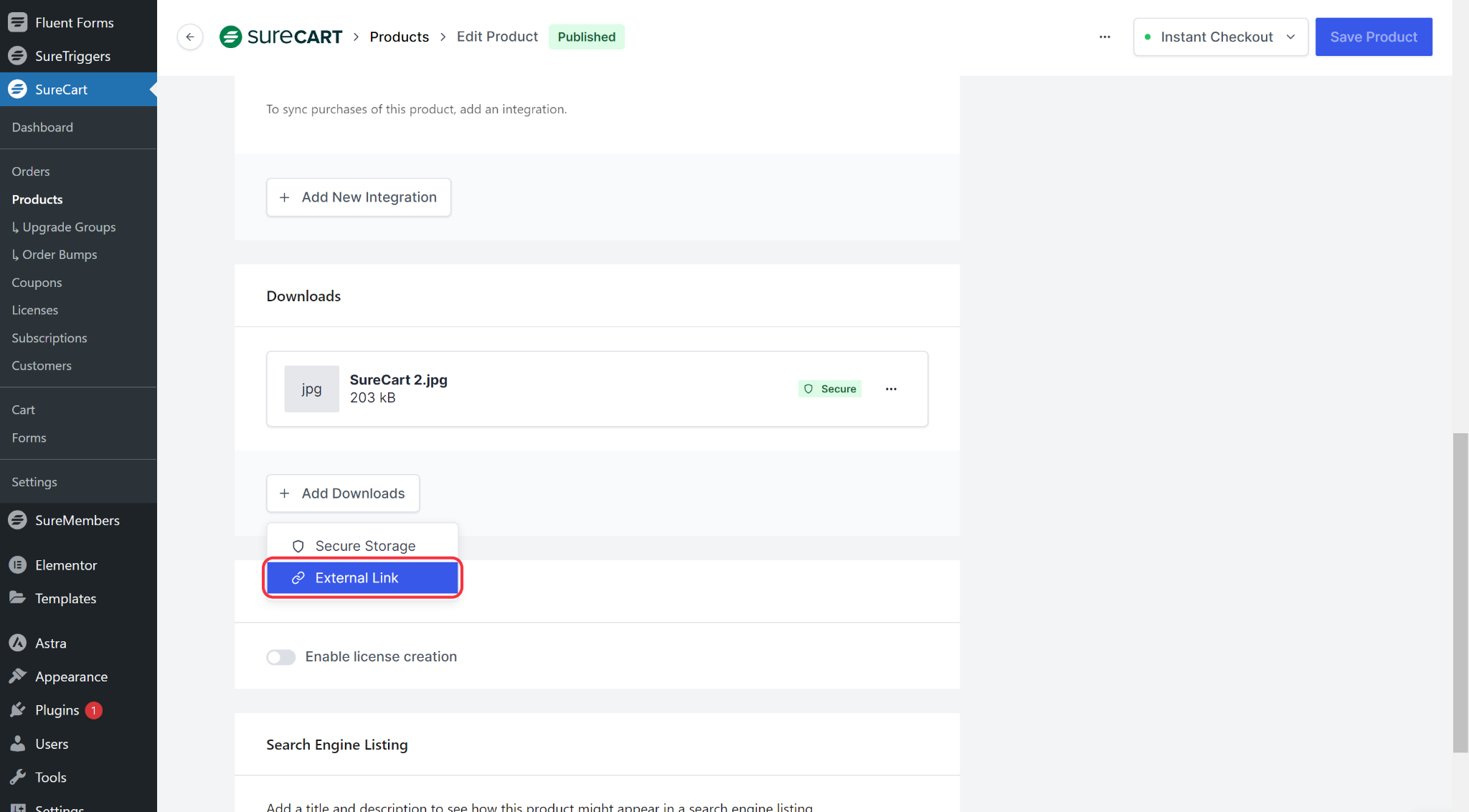The width and height of the screenshot is (1469, 812).
Task: Select Secure Storage menu option
Action: tap(362, 546)
